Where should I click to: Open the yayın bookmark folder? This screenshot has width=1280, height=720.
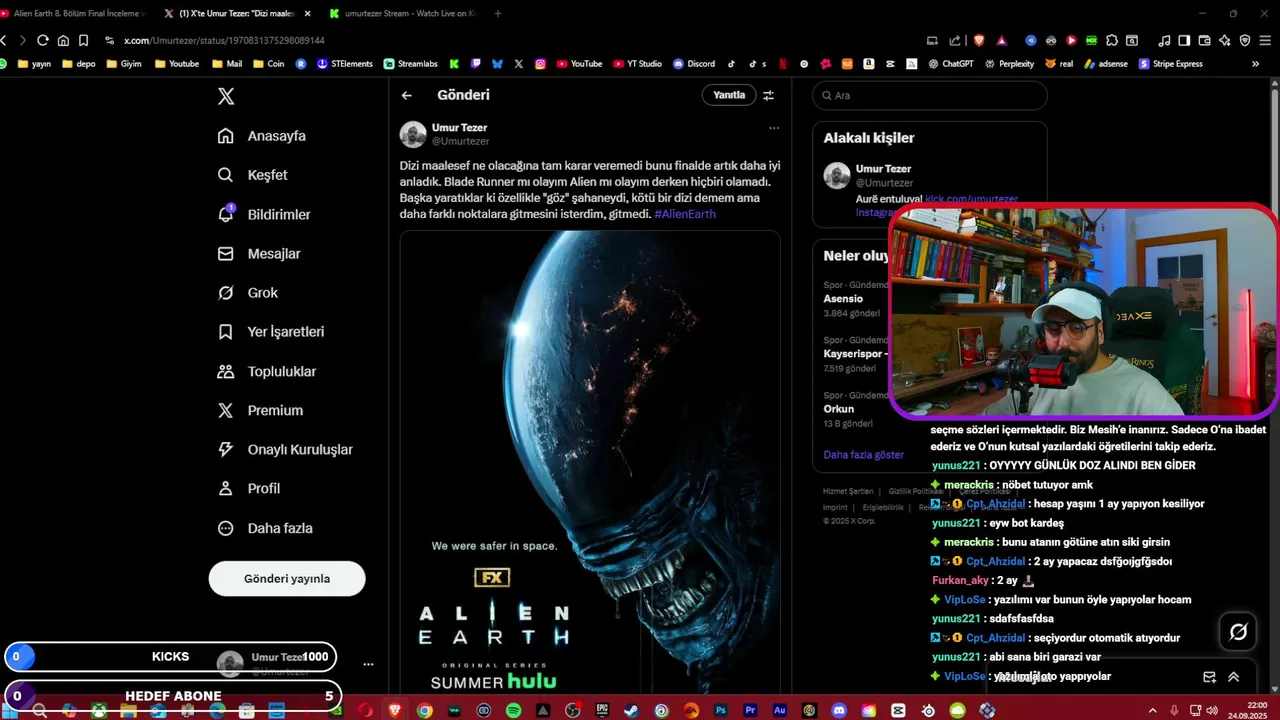(x=32, y=64)
